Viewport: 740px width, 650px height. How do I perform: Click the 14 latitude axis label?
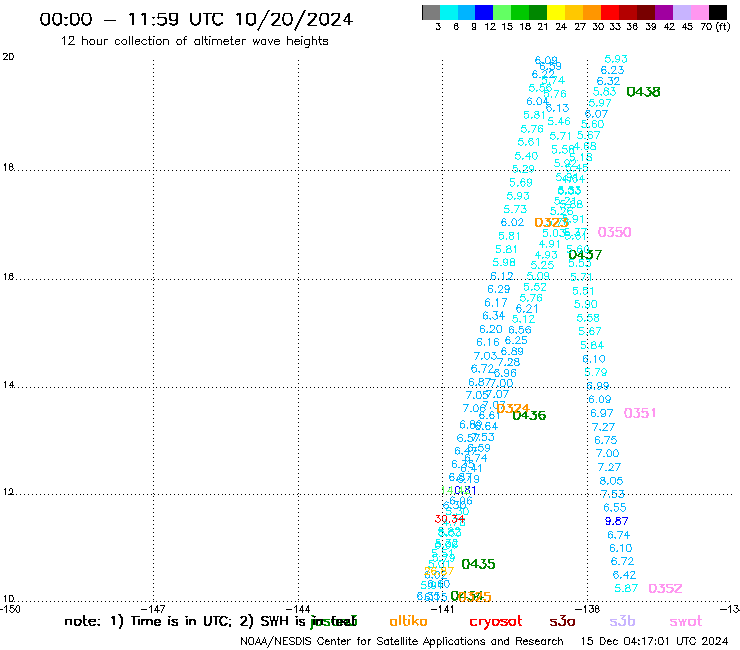tap(8, 385)
